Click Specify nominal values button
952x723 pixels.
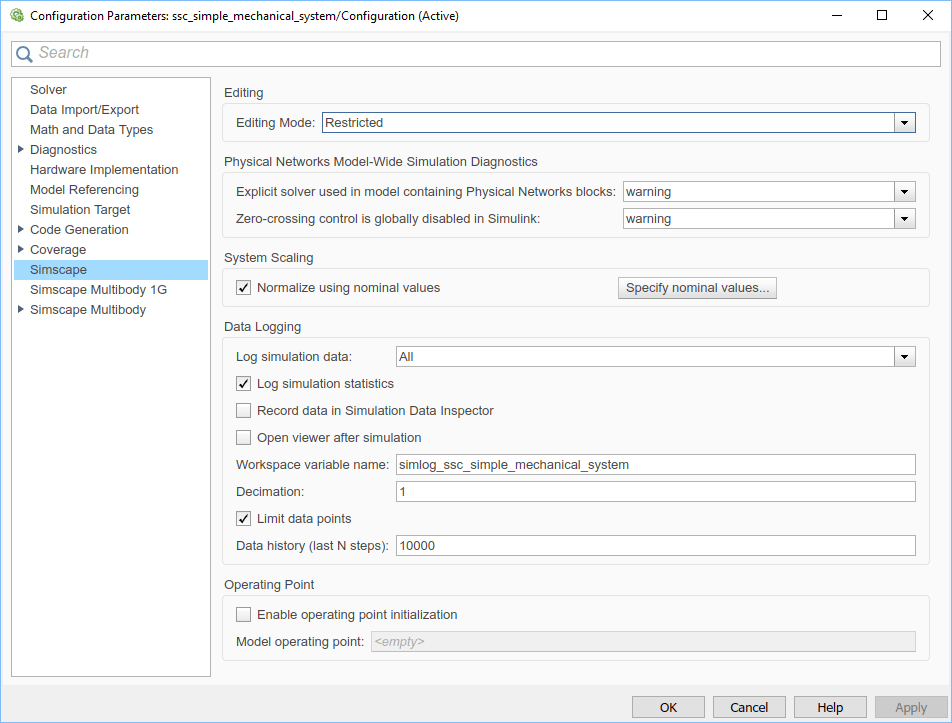point(697,288)
